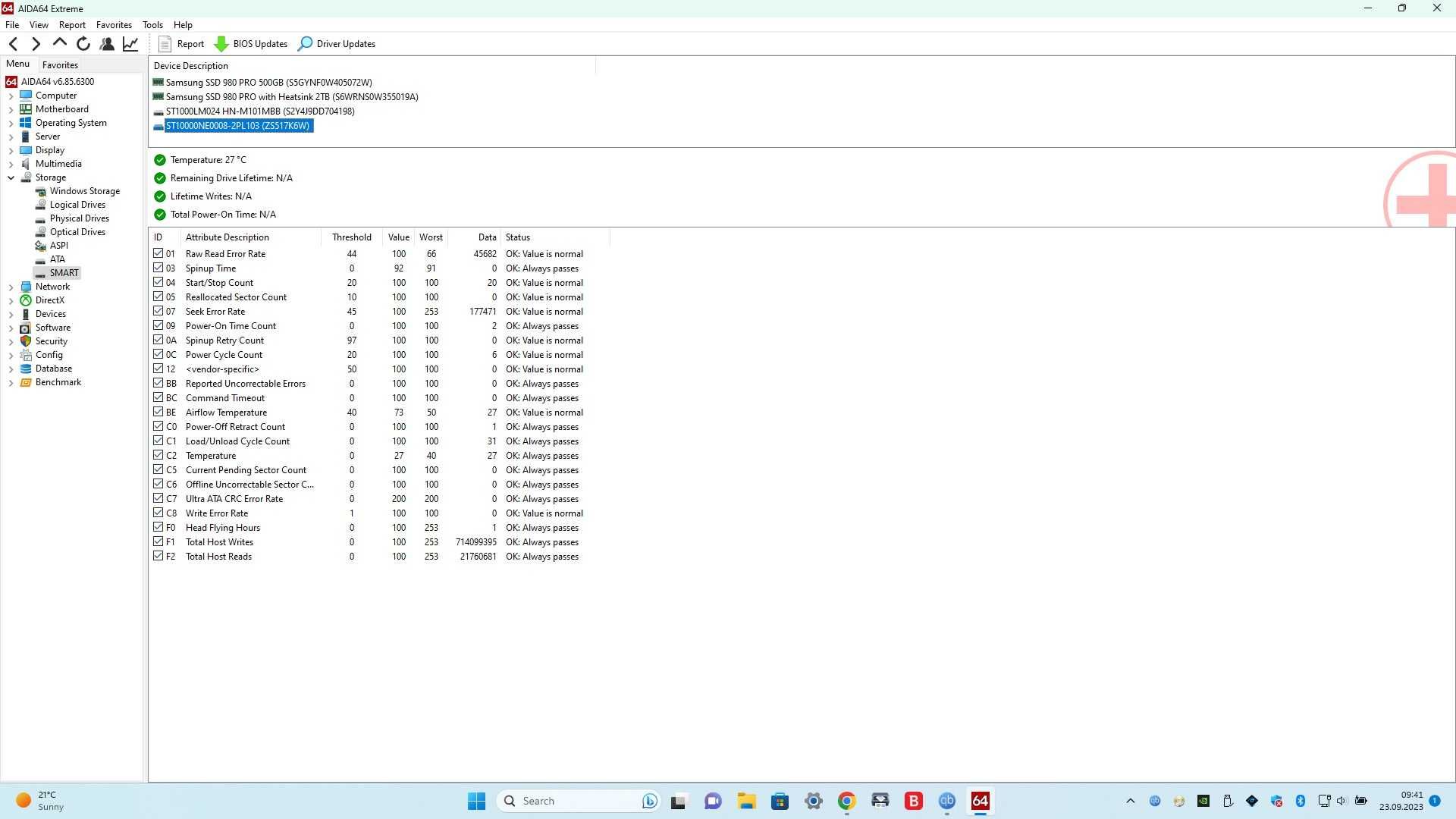This screenshot has width=1456, height=819.
Task: Uncheck the Total Host Reads checkbox
Action: point(158,556)
